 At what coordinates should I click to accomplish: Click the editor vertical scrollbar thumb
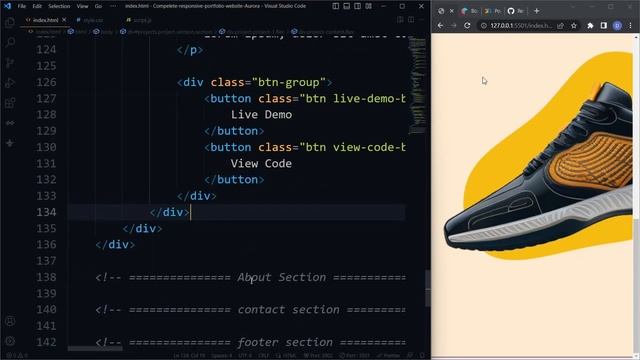click(428, 288)
